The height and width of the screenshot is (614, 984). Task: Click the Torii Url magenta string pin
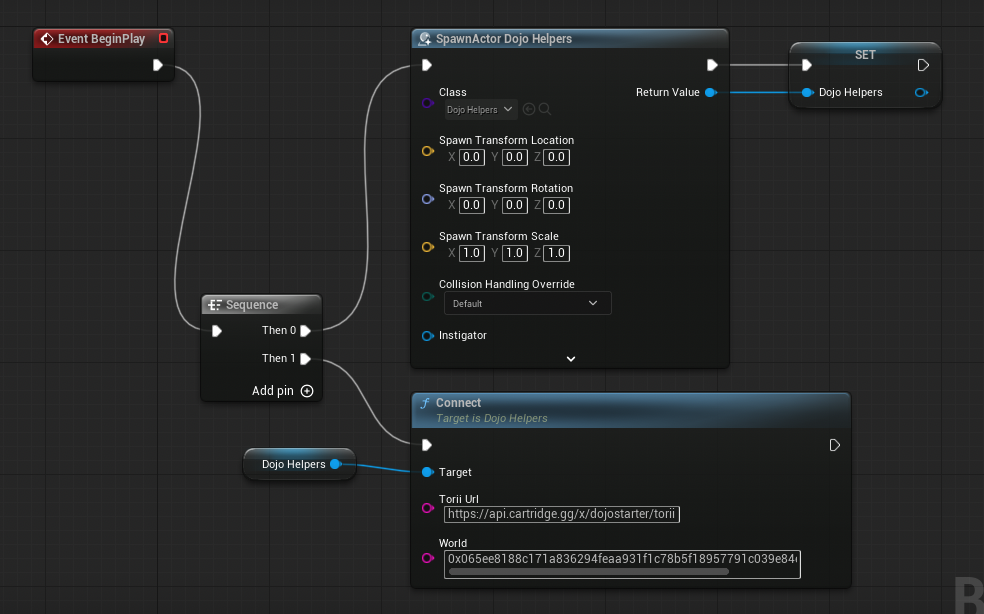427,508
